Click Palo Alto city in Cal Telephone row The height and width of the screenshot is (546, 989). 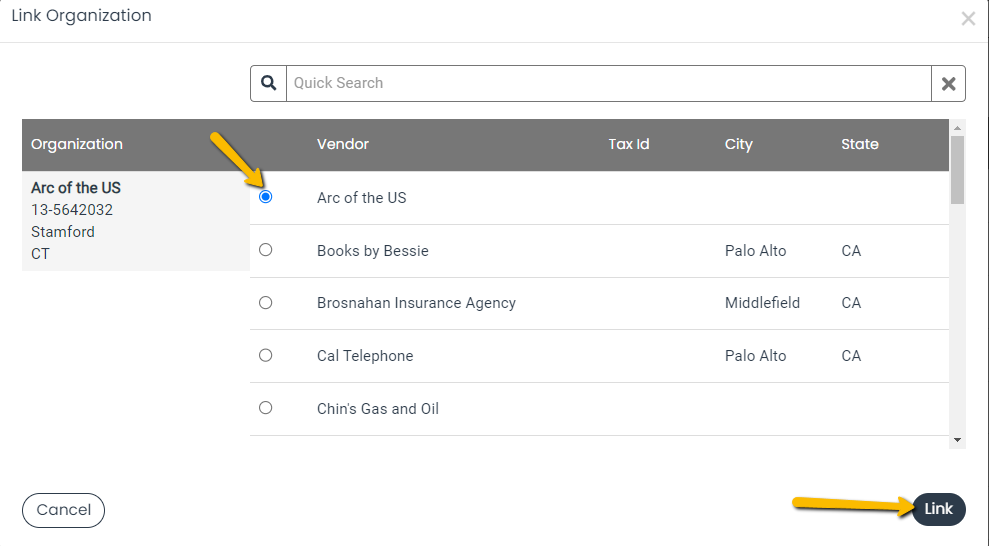[756, 356]
